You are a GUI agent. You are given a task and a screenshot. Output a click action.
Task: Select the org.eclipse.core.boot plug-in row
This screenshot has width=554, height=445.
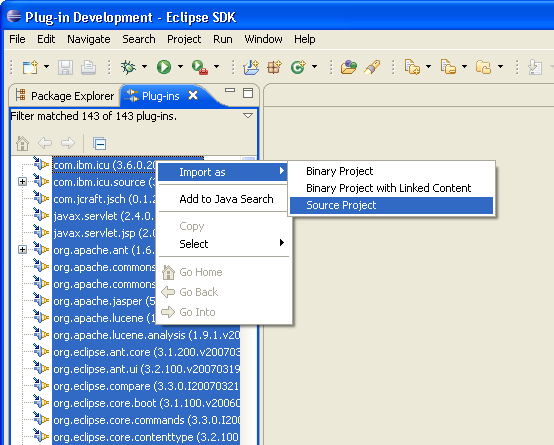[146, 403]
